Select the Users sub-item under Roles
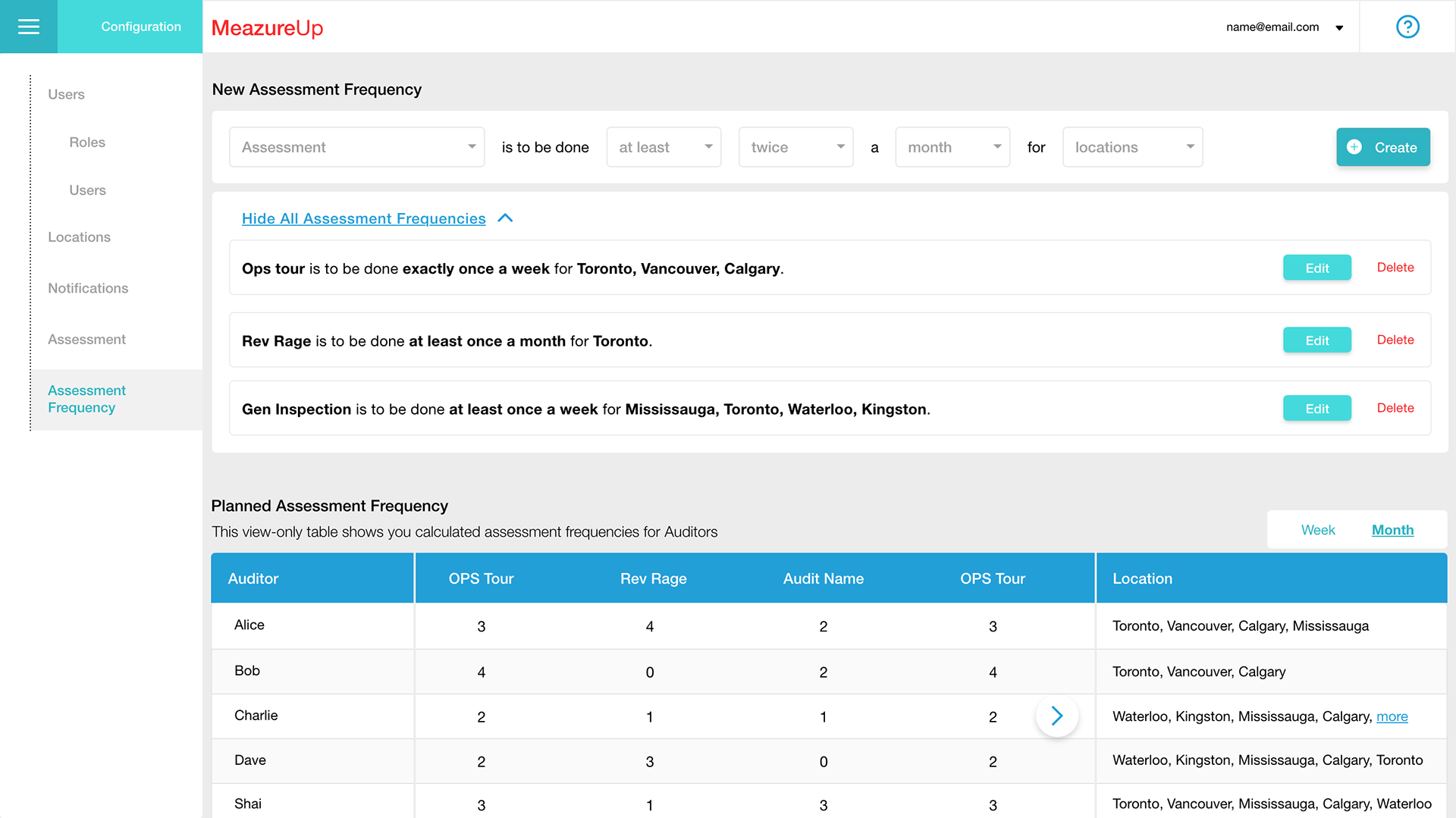 point(87,190)
